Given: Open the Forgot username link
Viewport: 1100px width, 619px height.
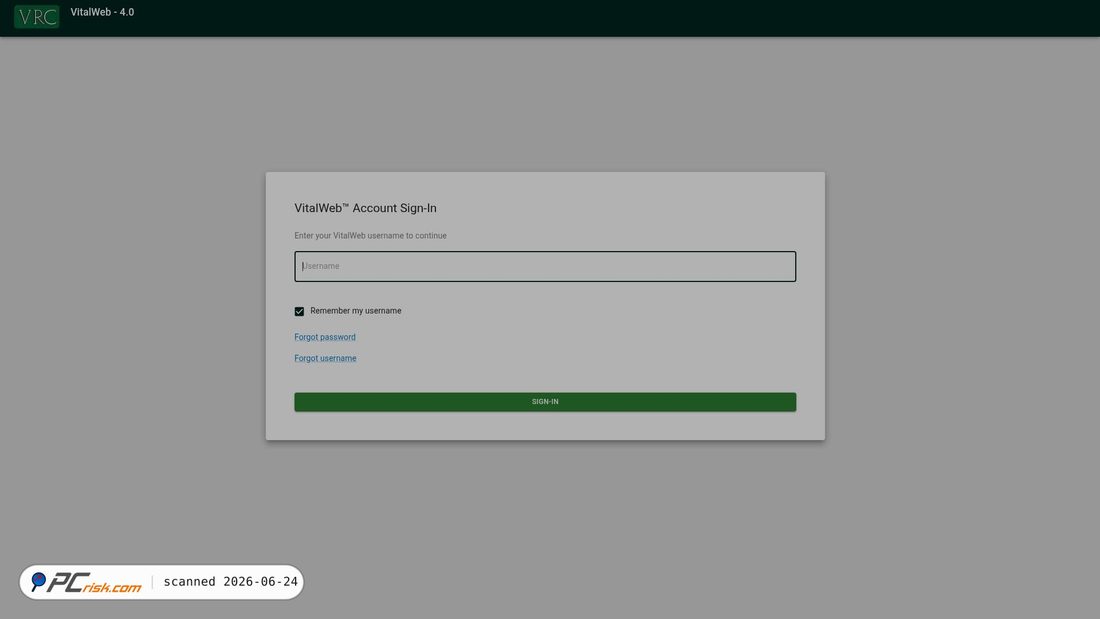Looking at the screenshot, I should click(326, 359).
